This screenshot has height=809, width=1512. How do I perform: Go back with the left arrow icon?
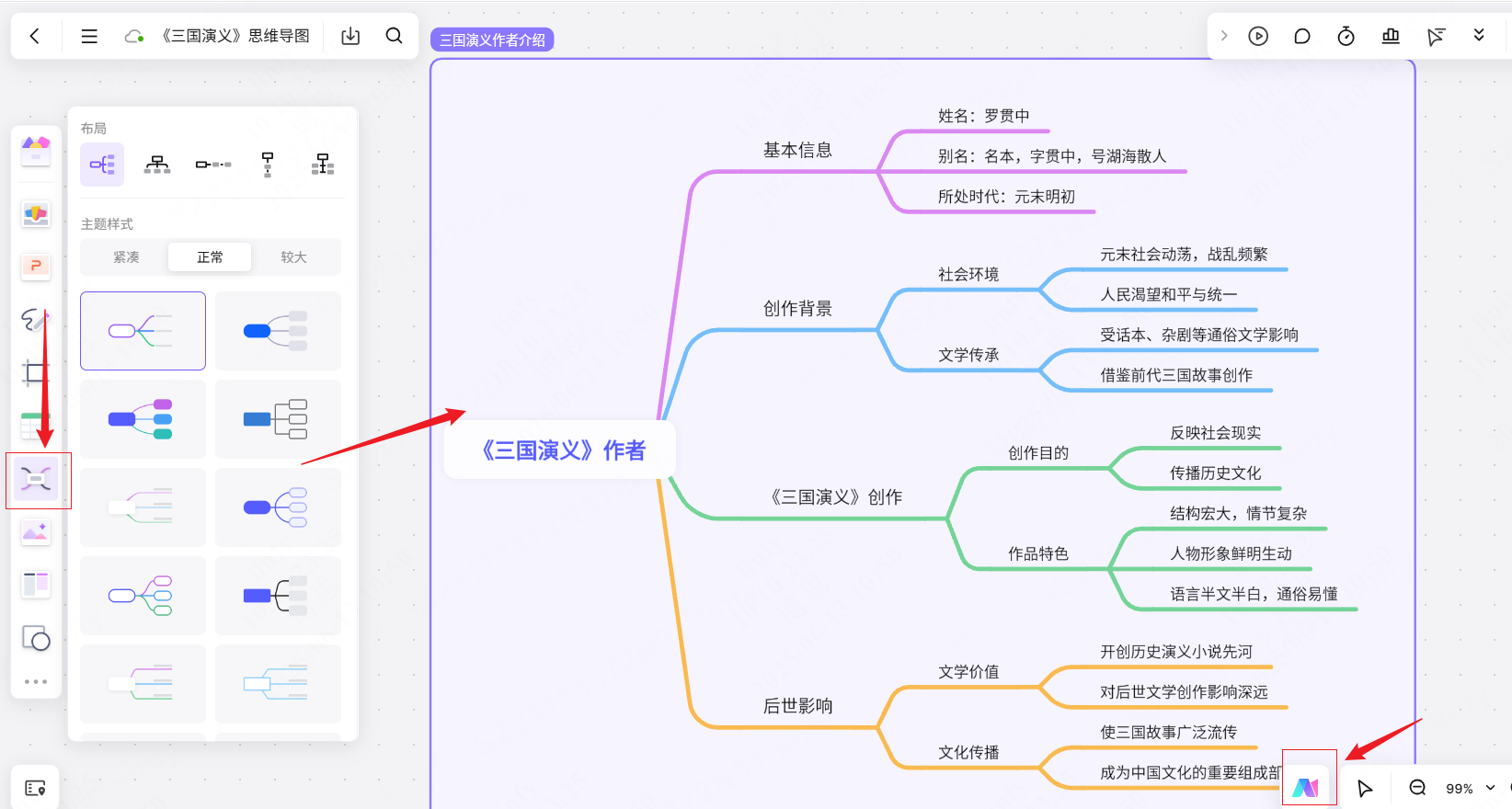[x=35, y=36]
